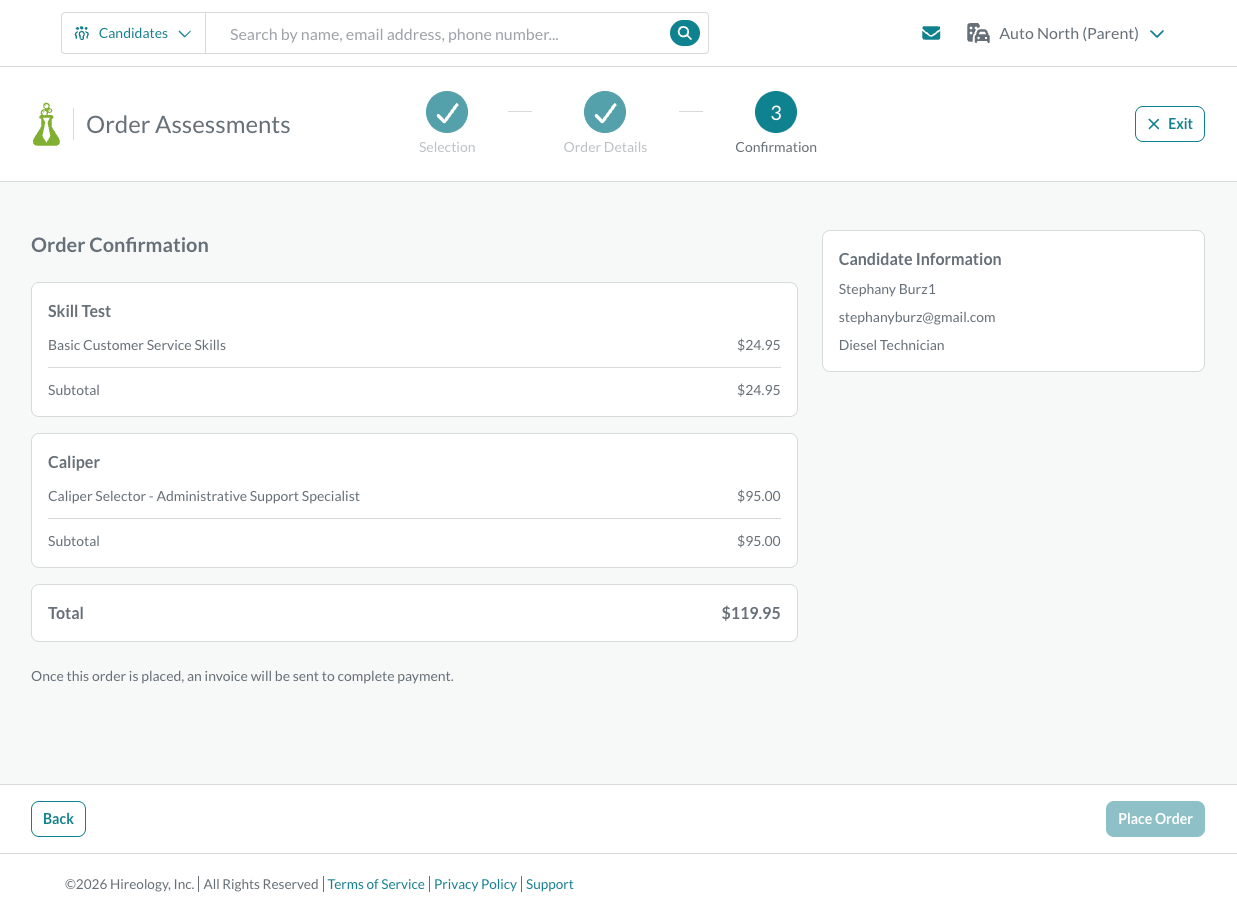Click the Exit button

1170,124
